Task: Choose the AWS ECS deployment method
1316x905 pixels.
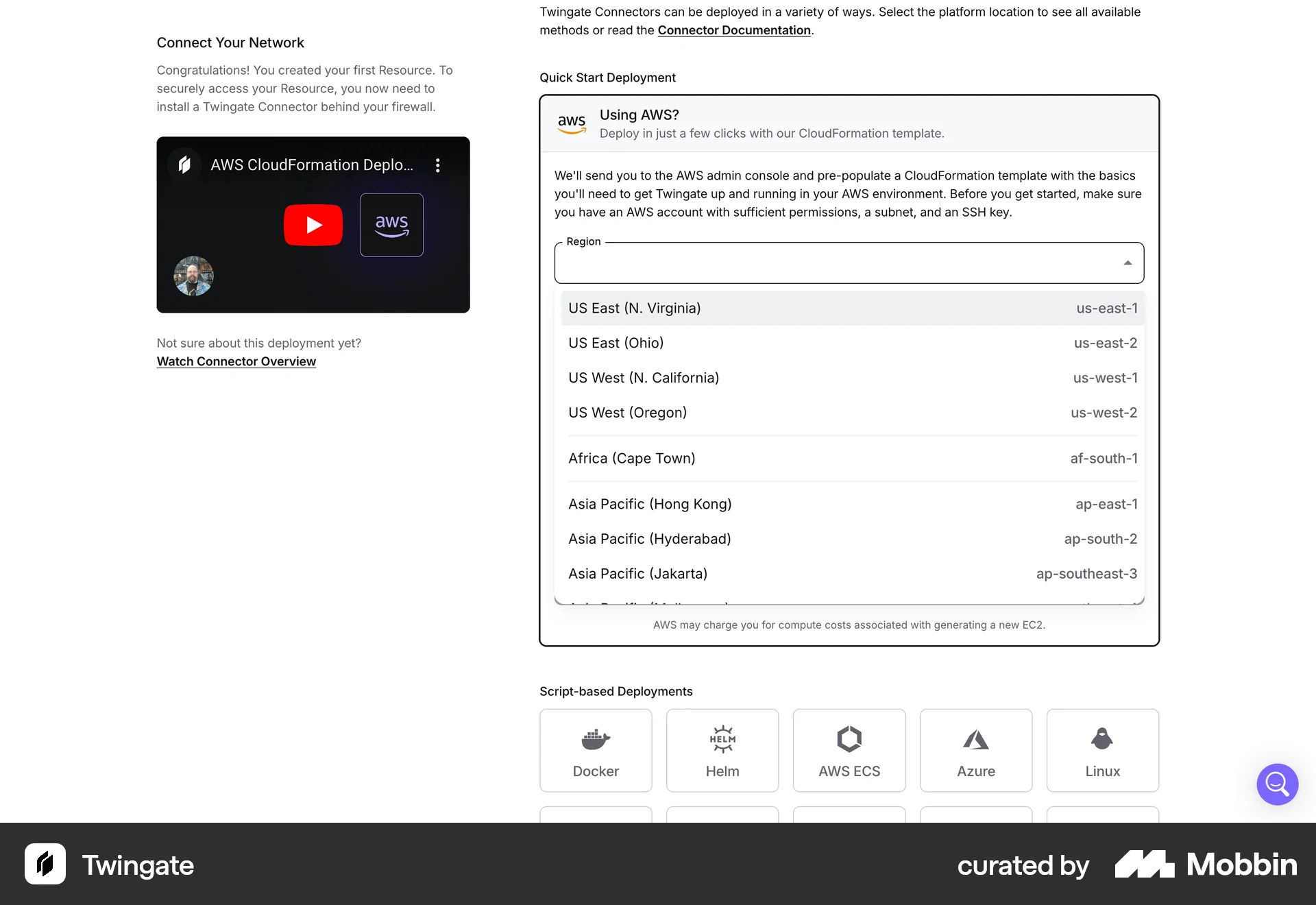Action: (x=849, y=750)
